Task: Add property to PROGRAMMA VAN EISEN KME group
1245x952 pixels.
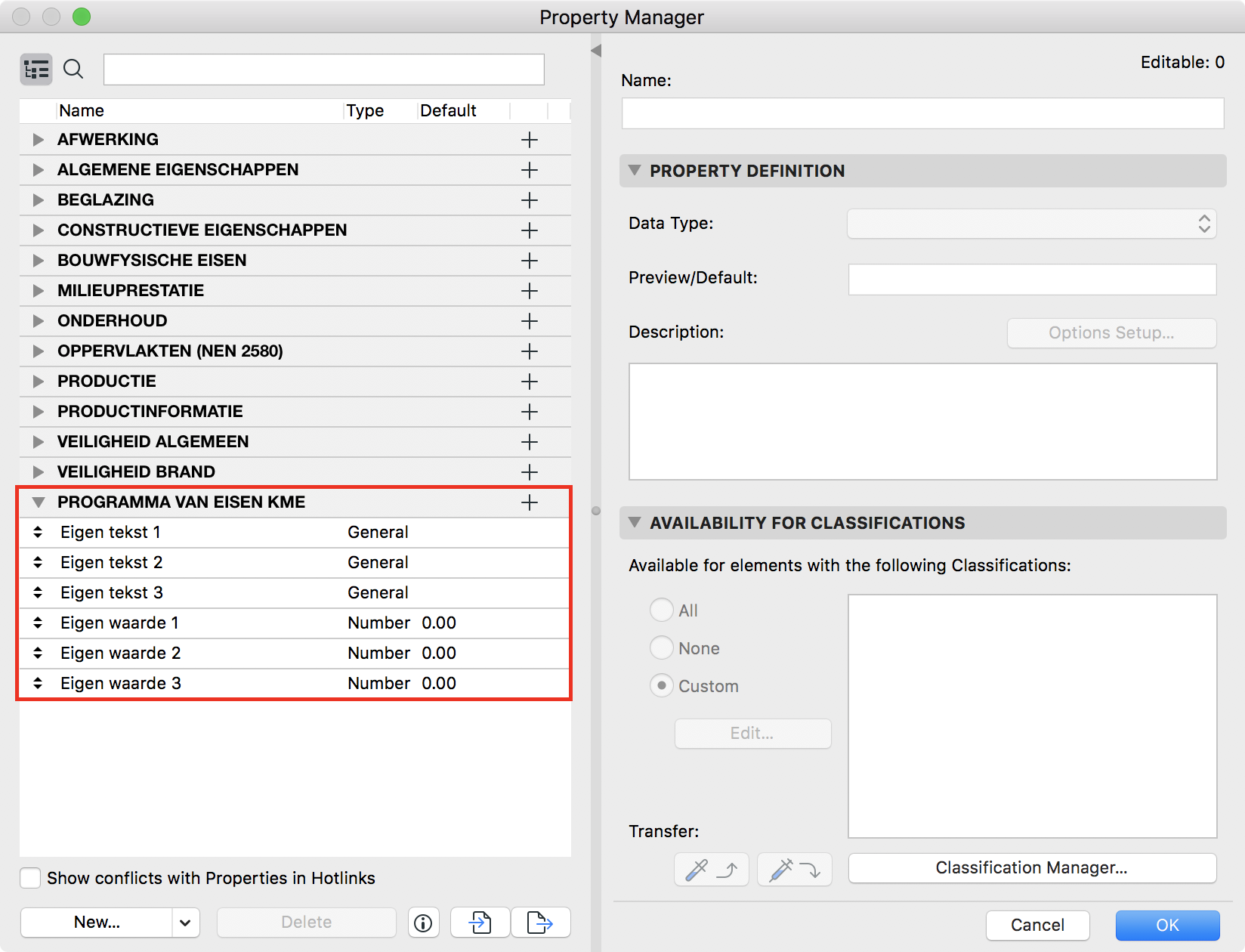Action: (x=530, y=502)
